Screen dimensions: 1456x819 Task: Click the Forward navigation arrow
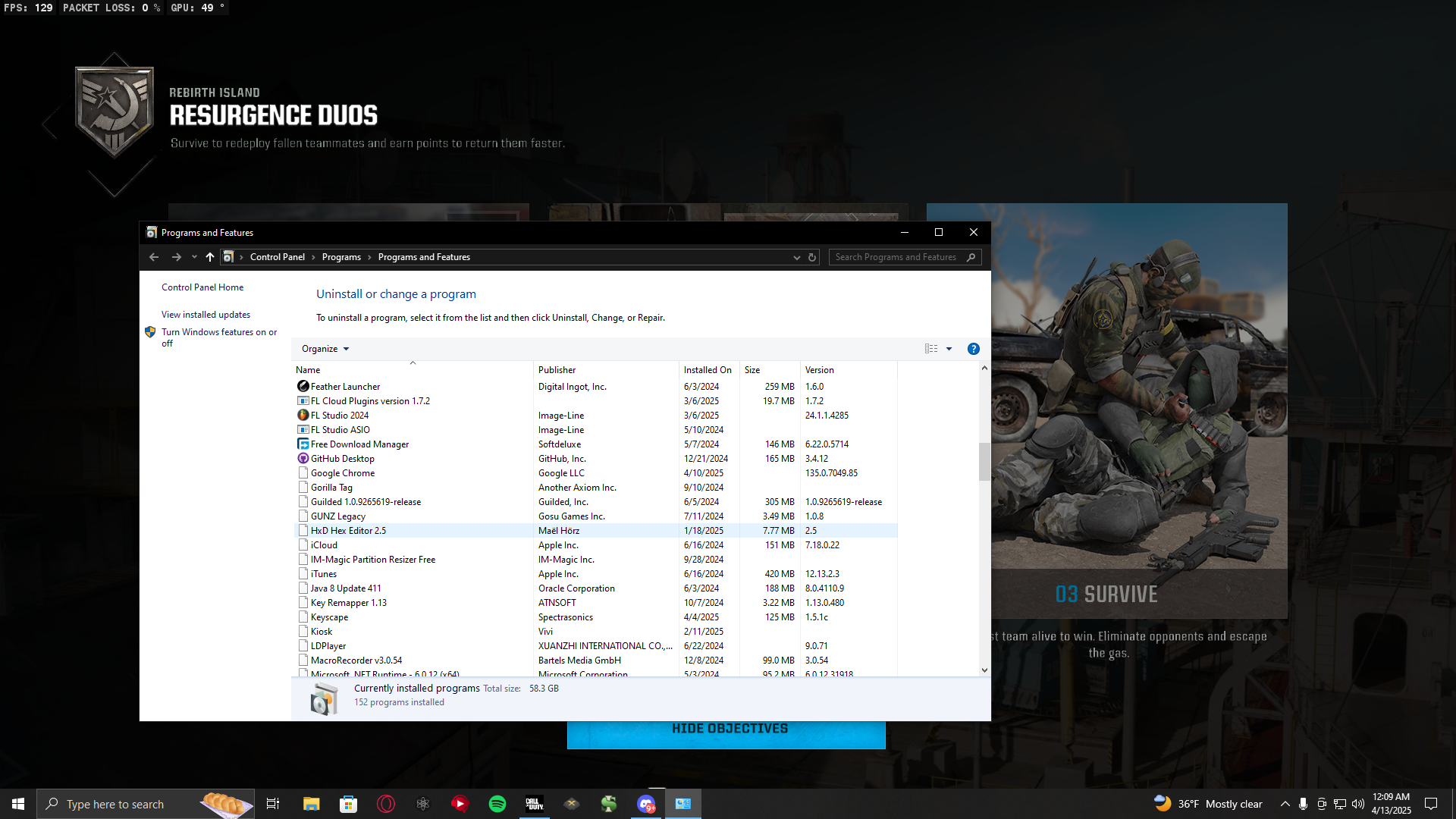click(x=177, y=257)
